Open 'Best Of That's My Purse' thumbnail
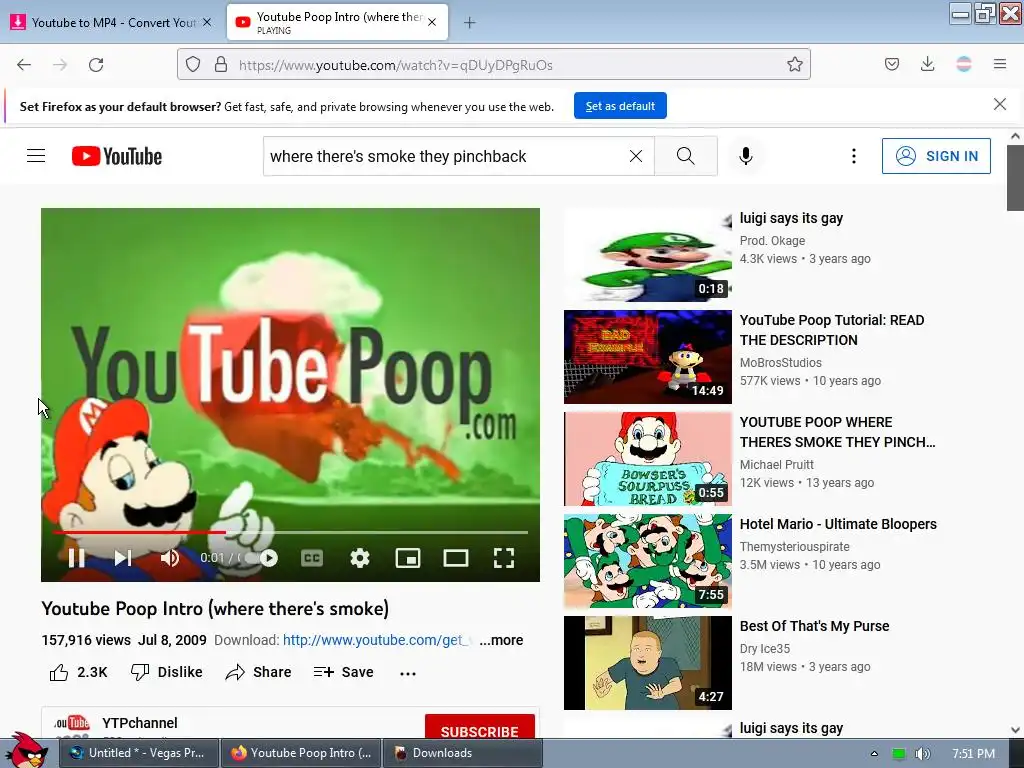 648,663
